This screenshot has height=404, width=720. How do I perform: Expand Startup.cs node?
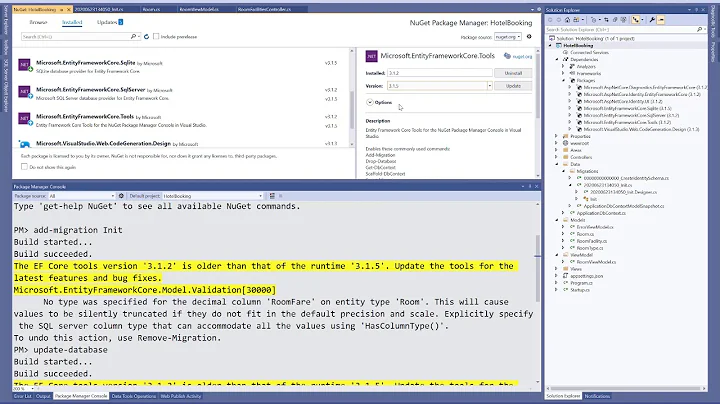coord(557,290)
